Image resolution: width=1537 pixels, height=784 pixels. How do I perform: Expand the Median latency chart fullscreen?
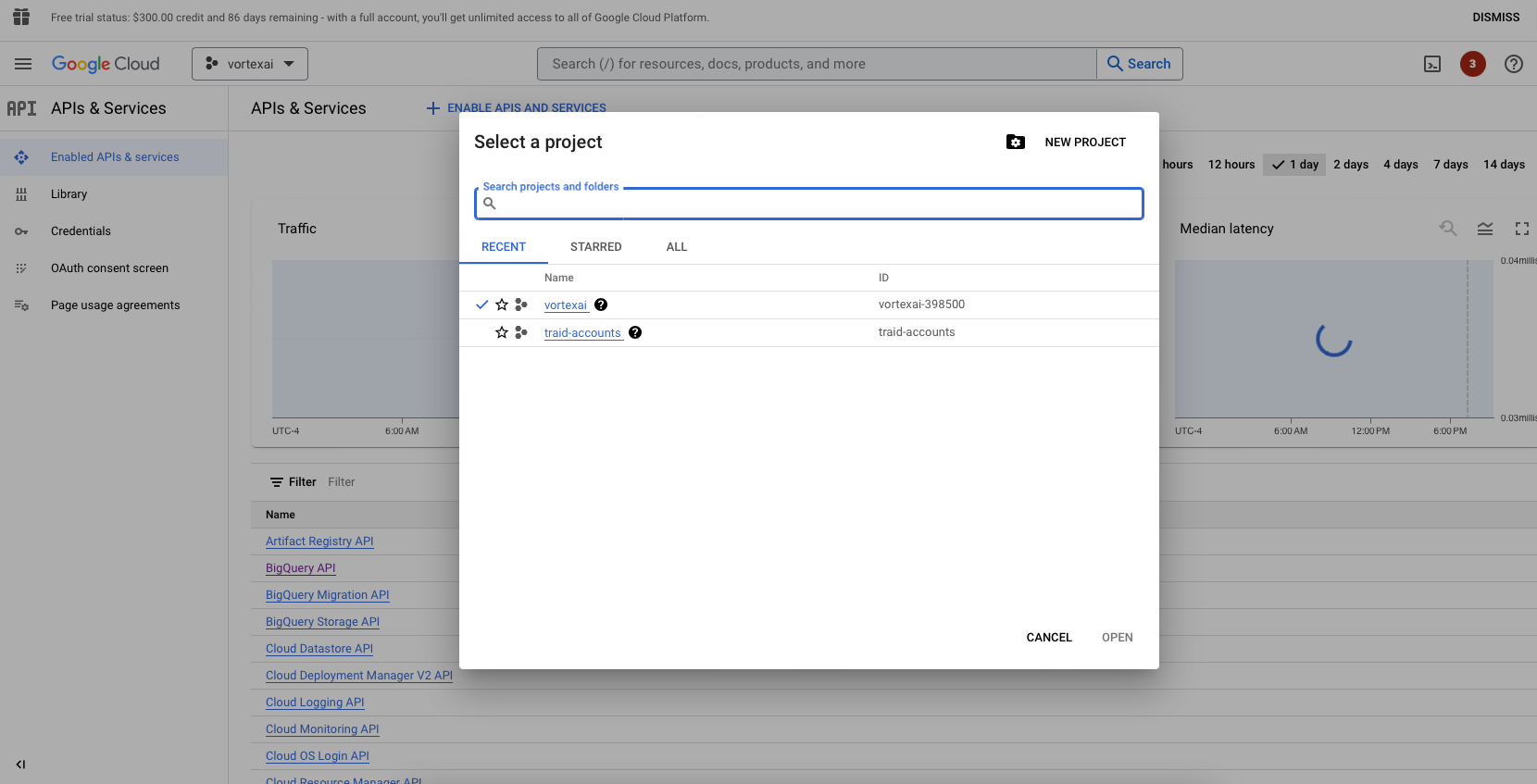1522,229
